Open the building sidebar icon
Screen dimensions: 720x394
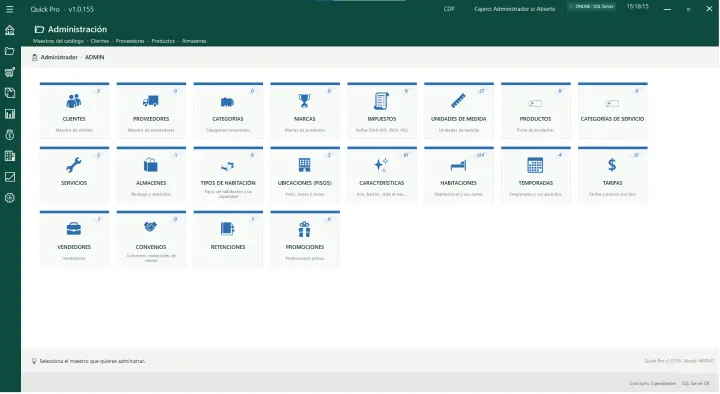[10, 156]
